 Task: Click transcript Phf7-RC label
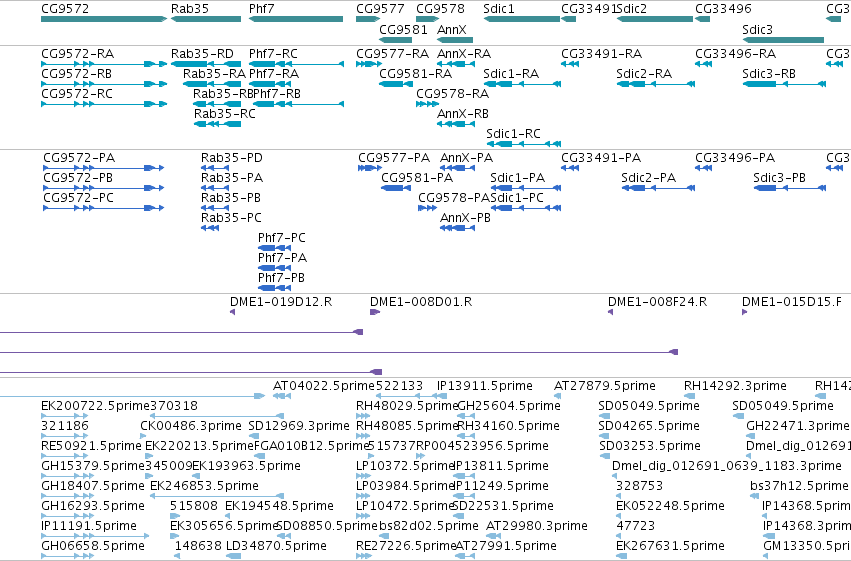(x=274, y=54)
